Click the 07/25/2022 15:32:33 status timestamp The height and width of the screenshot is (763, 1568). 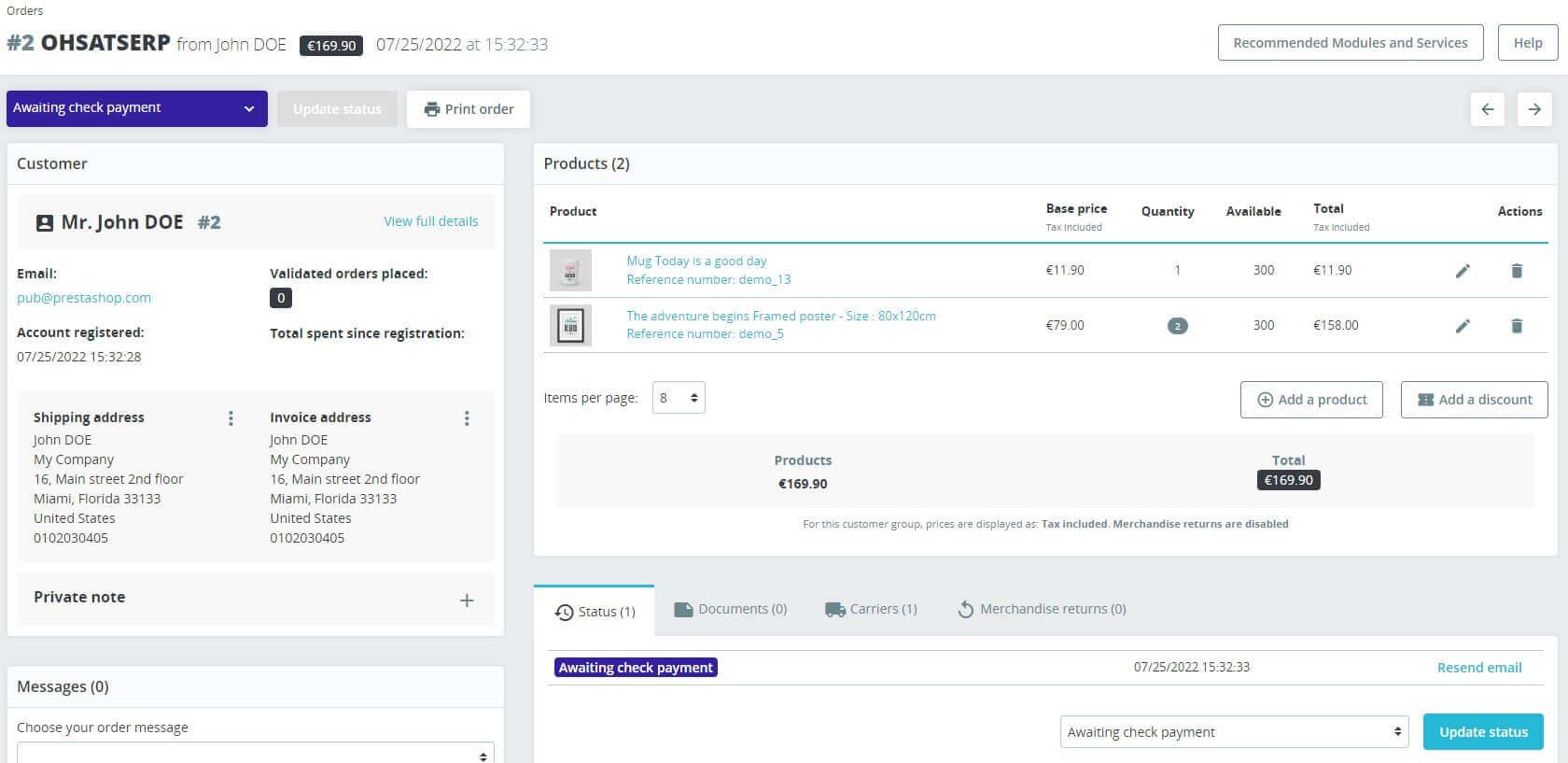point(1192,668)
